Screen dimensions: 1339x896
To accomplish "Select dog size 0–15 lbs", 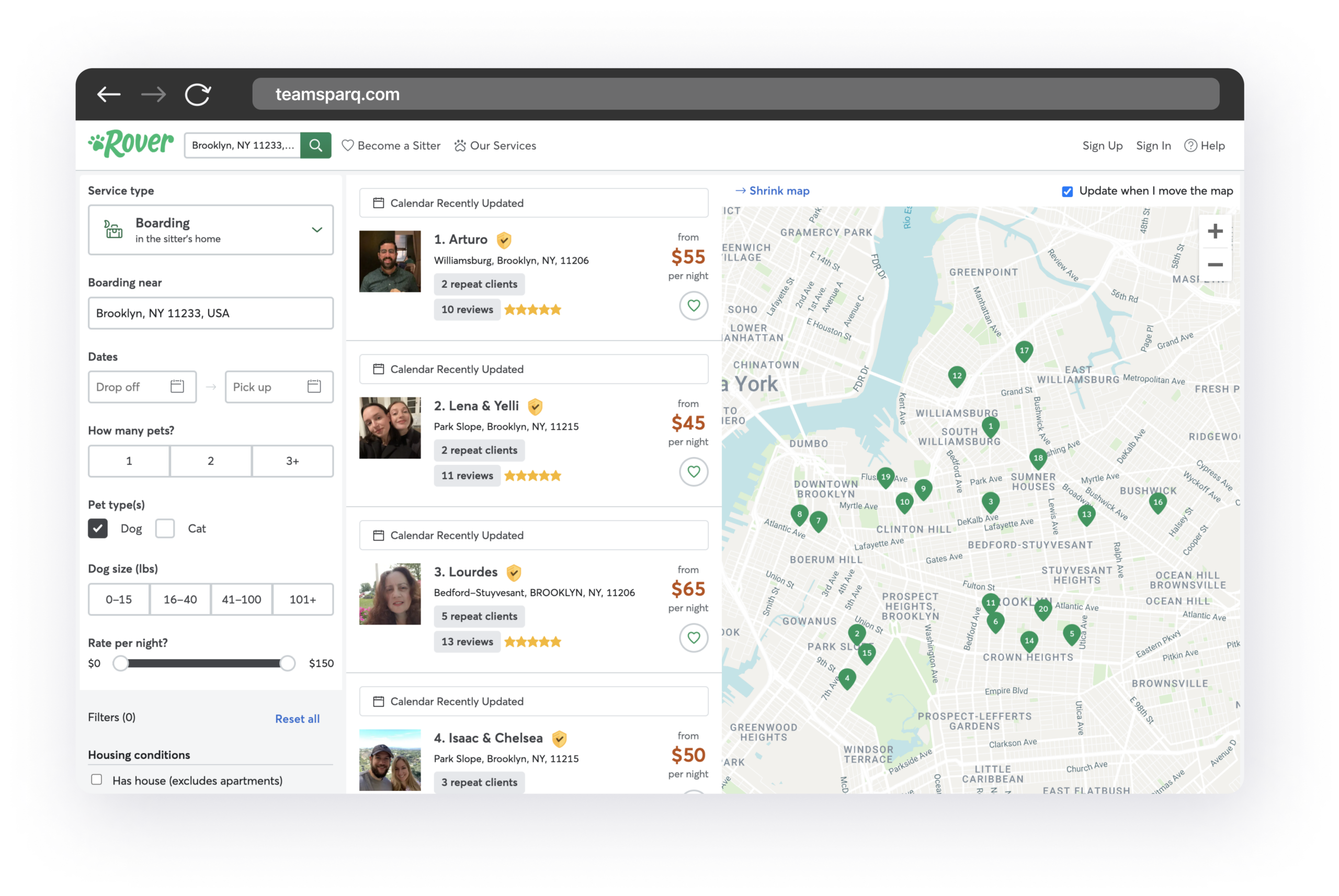I will point(119,599).
